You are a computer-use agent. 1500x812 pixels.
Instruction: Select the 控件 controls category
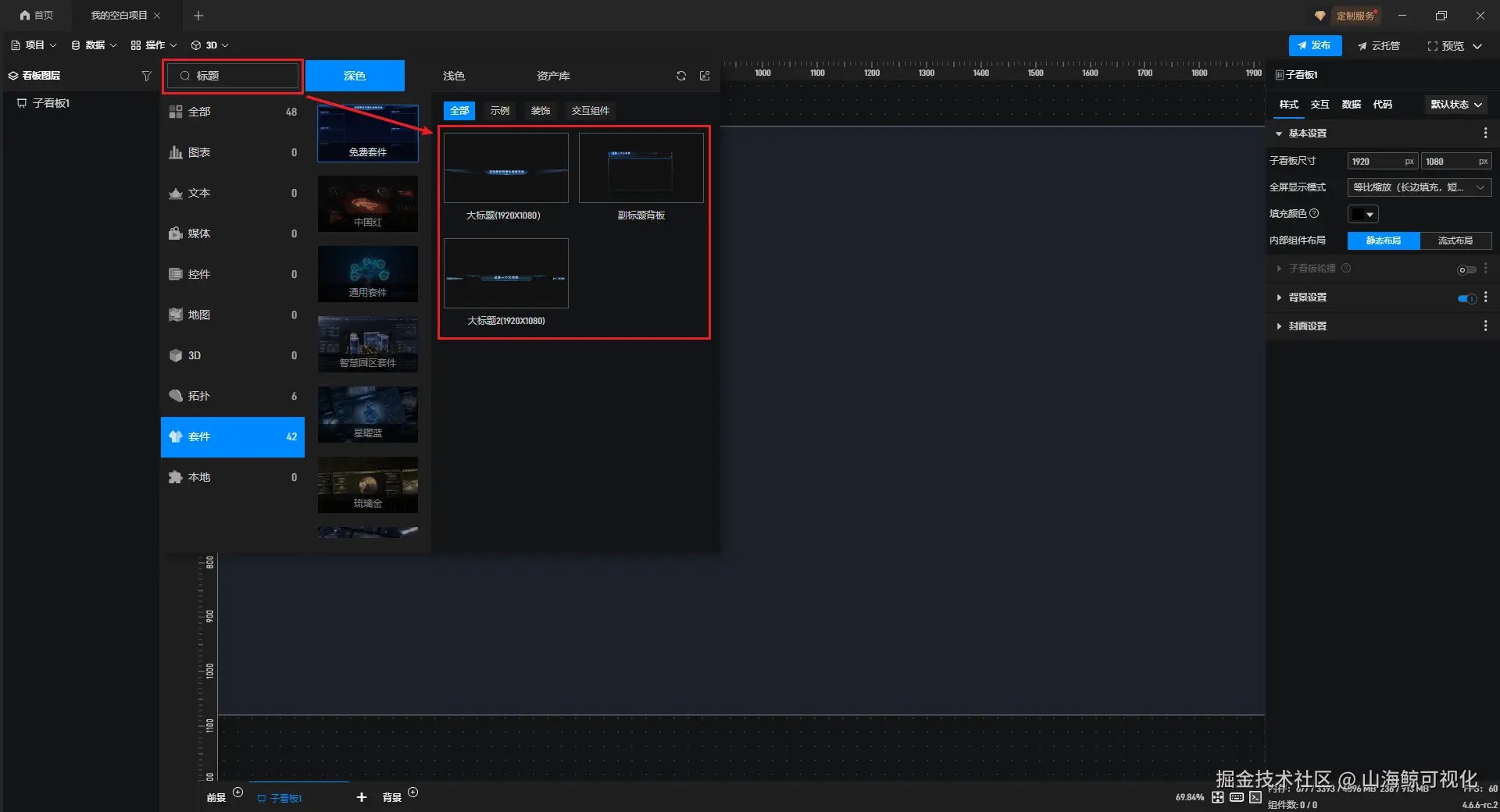click(x=233, y=274)
